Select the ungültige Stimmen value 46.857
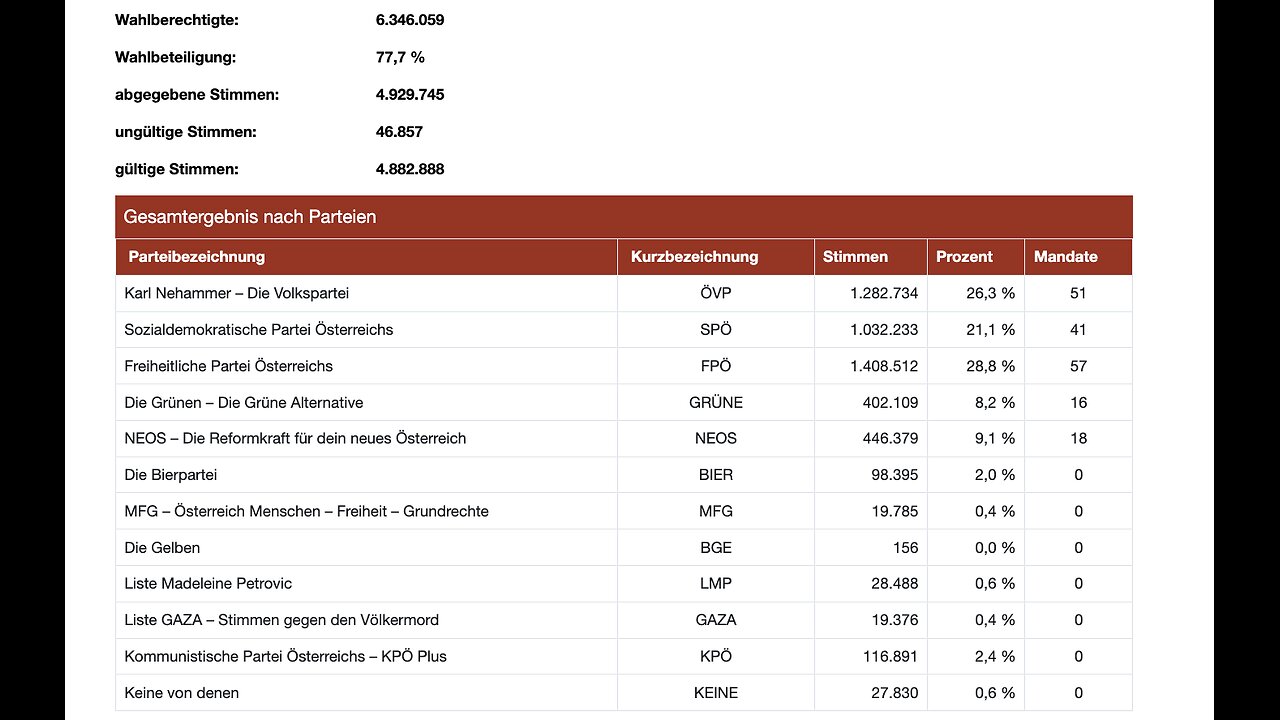The height and width of the screenshot is (720, 1280). pos(399,132)
